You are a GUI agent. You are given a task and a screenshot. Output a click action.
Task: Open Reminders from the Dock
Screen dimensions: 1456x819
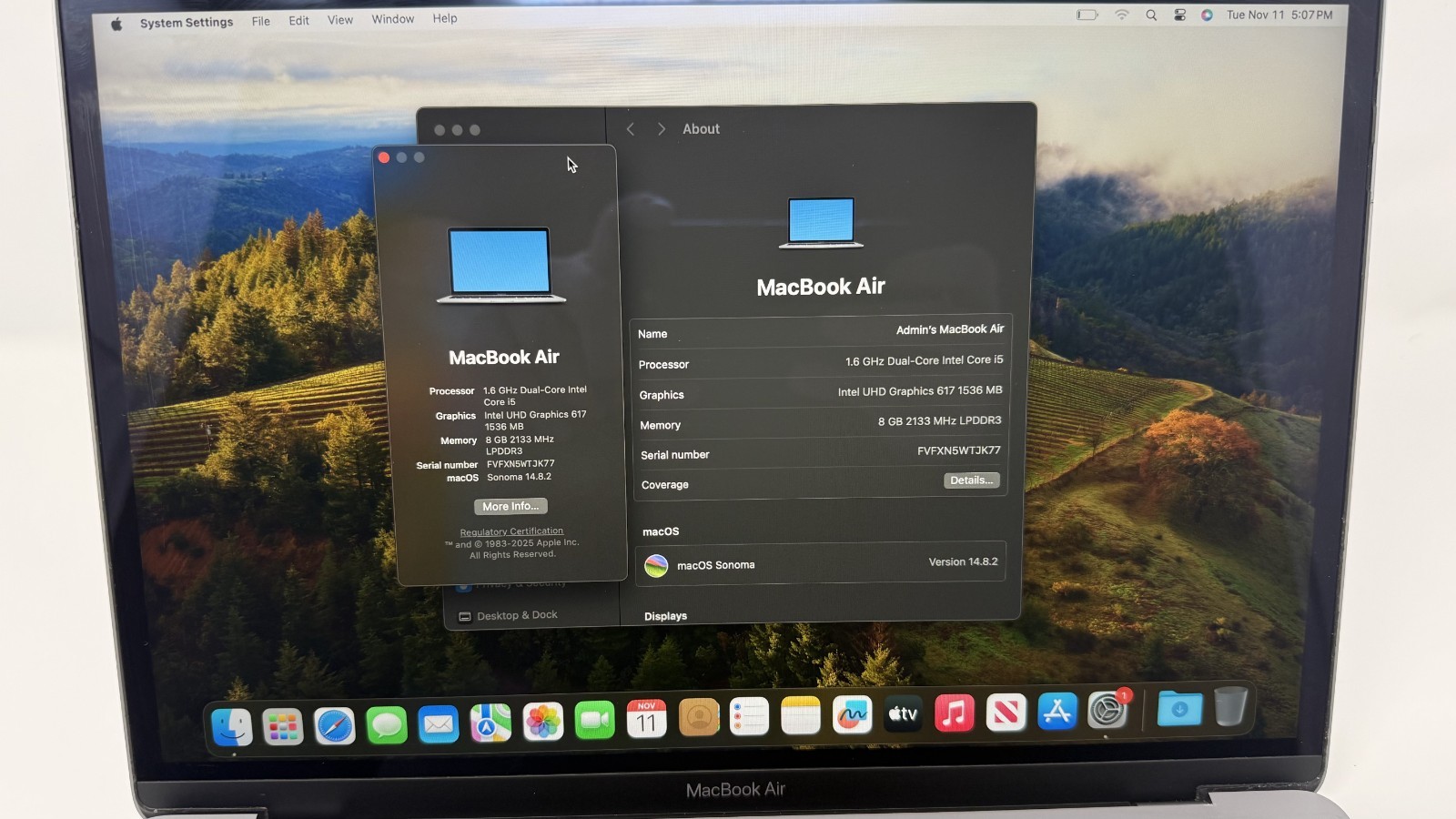[x=750, y=718]
